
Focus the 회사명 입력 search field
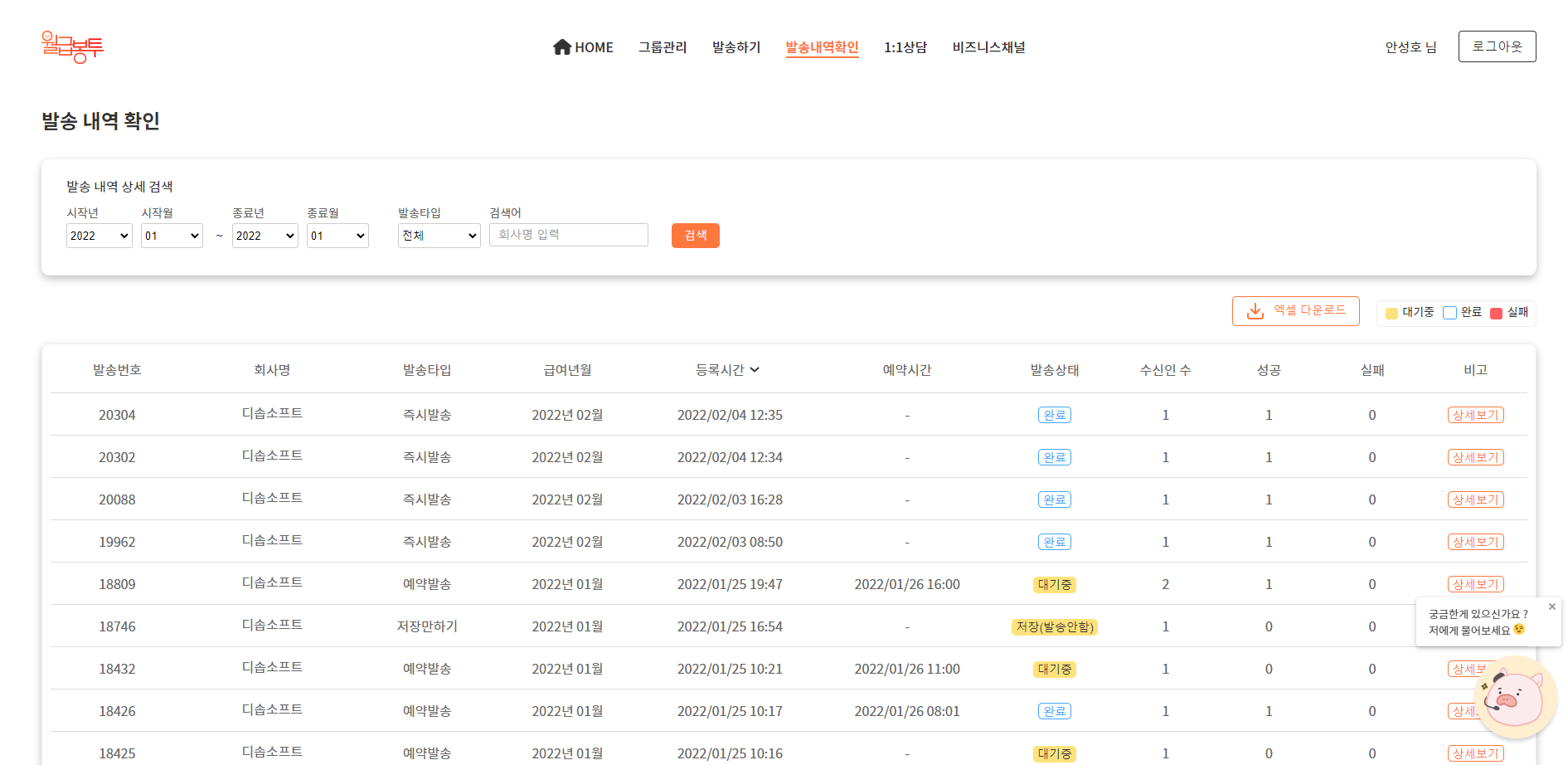[x=569, y=235]
